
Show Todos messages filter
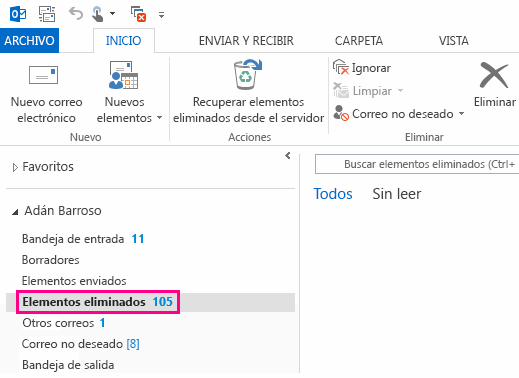click(x=333, y=194)
